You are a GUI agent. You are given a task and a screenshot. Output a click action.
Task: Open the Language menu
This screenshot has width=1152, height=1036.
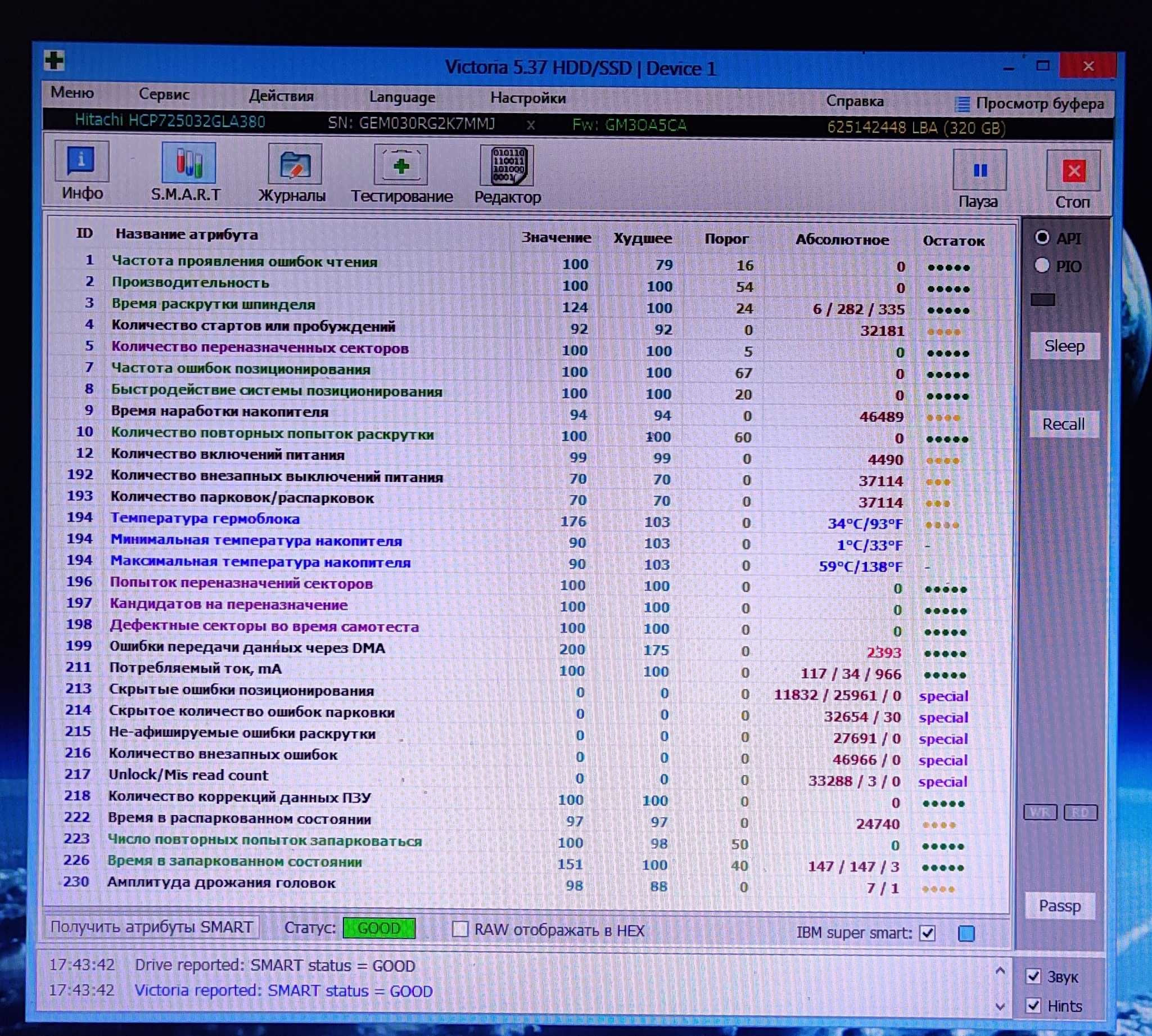(x=402, y=97)
